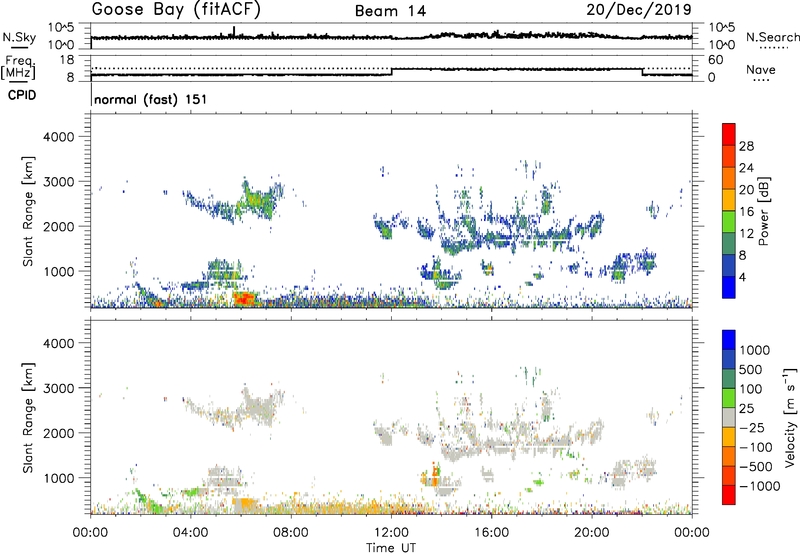The image size is (800, 554).
Task: Click the power panel 'Slant Range [km]' label
Action: click(28, 211)
